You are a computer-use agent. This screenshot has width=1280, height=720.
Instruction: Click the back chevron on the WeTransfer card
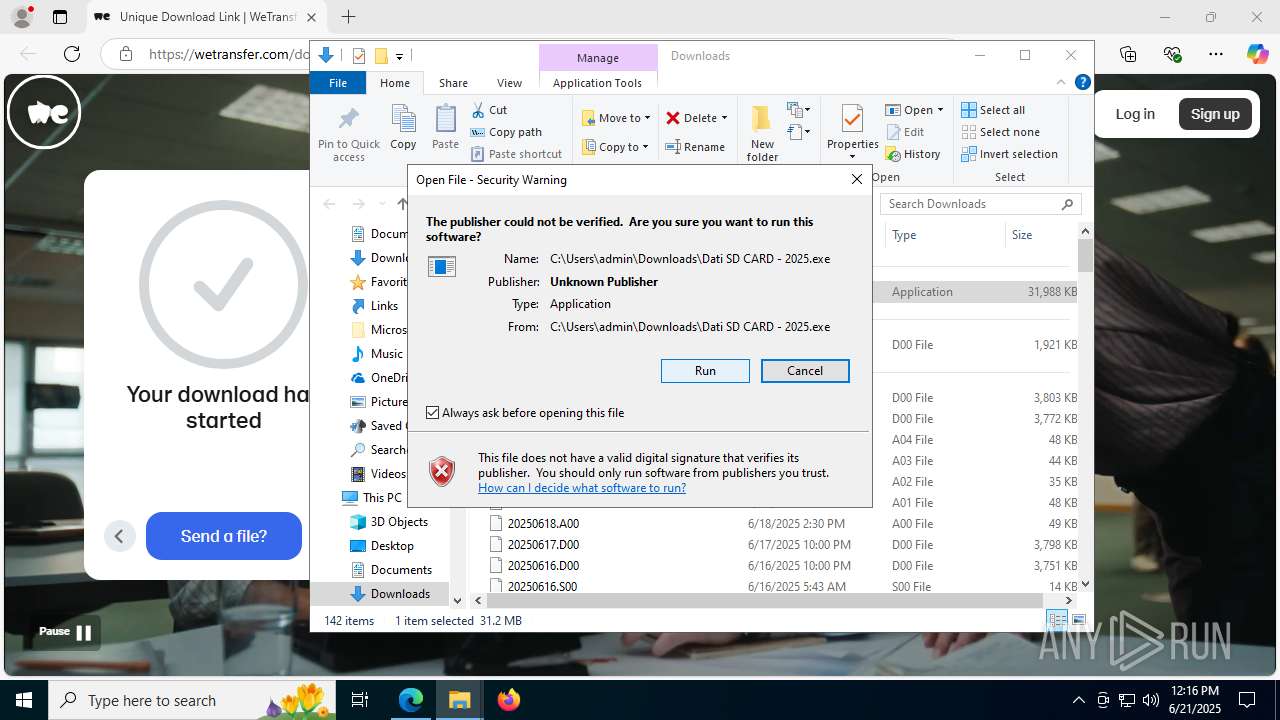[119, 536]
